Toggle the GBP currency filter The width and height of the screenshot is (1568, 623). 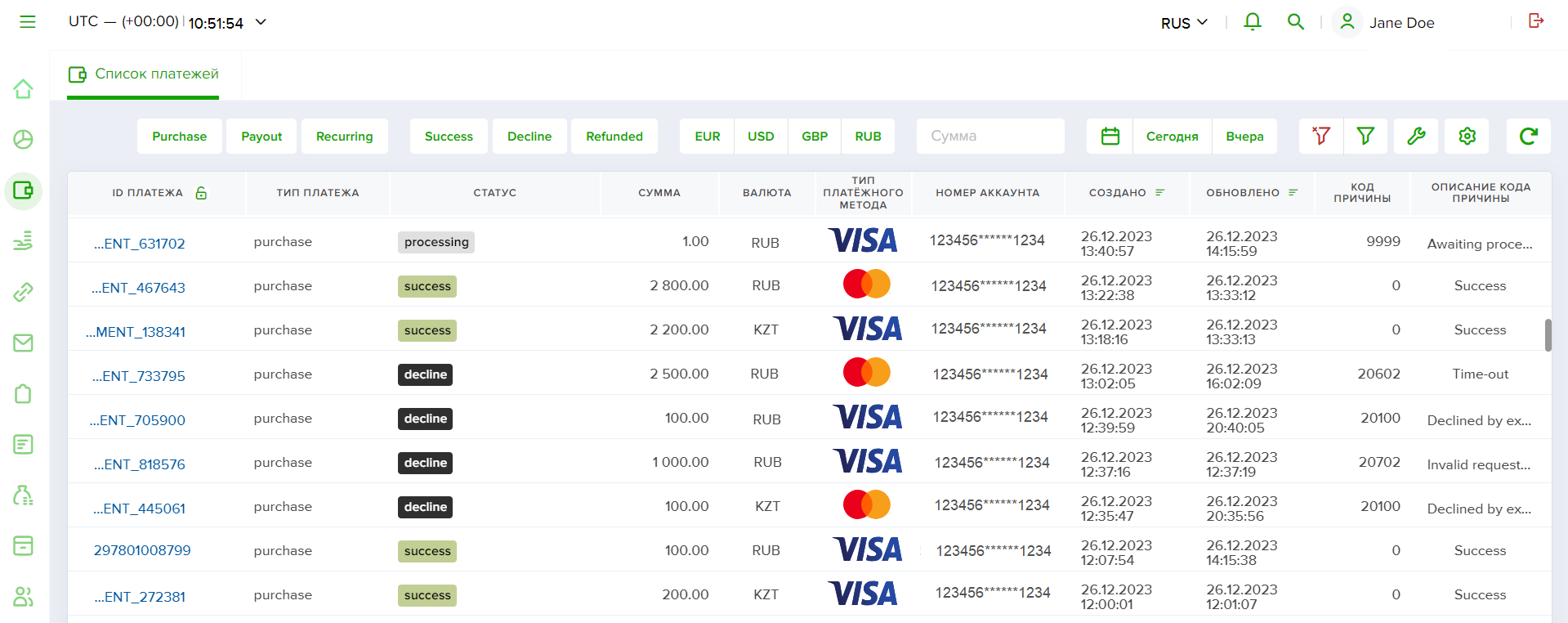815,136
